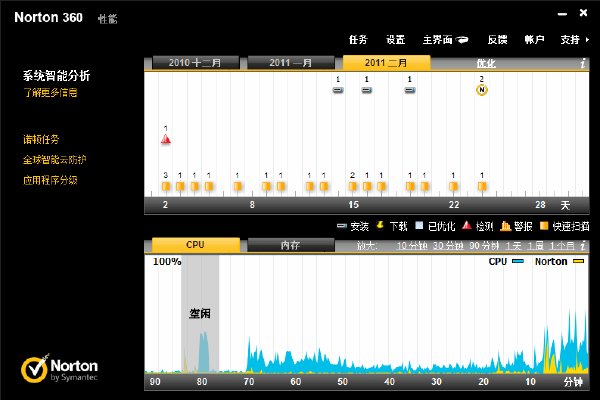This screenshot has width=600, height=400.
Task: Zoom graph to 30 分钟
Action: [x=448, y=246]
